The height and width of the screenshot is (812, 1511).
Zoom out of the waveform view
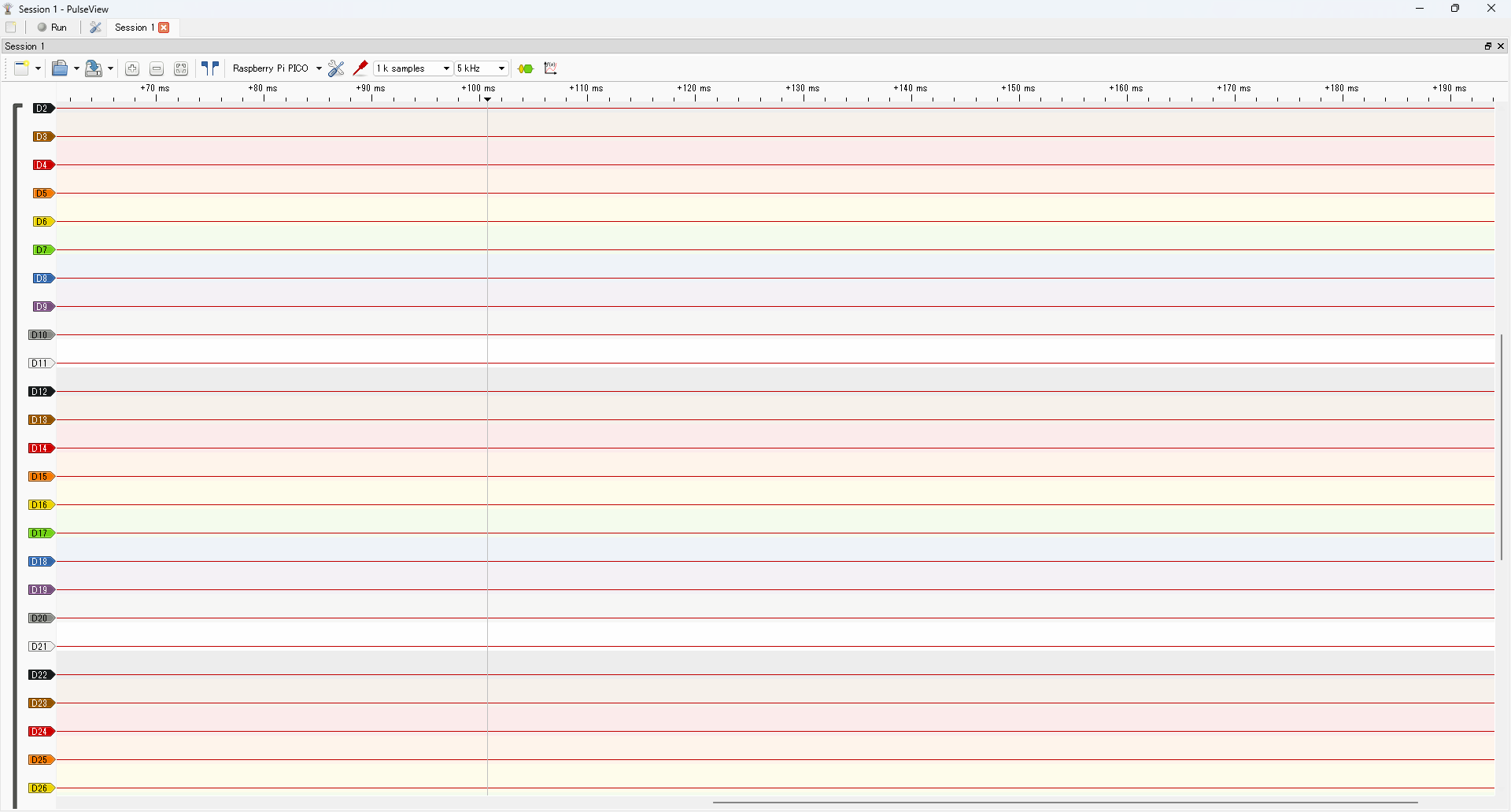(x=157, y=68)
